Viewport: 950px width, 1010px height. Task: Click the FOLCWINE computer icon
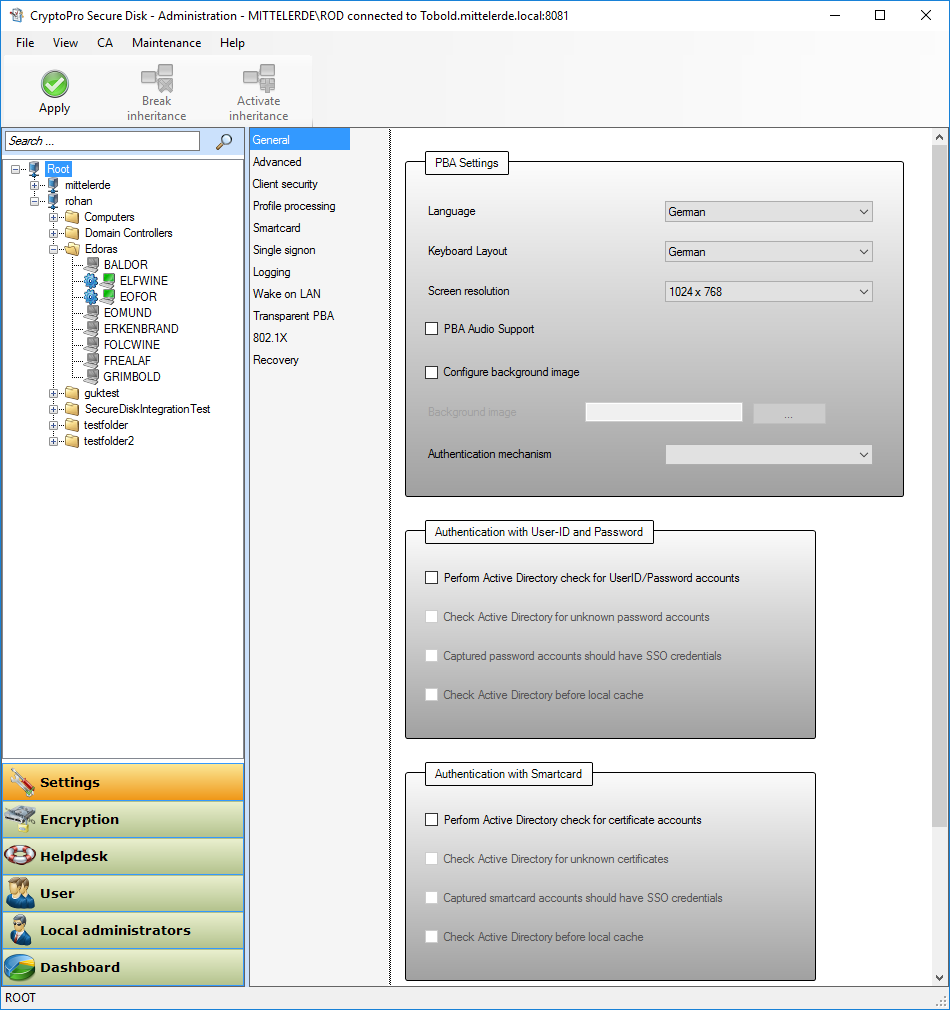pos(92,345)
